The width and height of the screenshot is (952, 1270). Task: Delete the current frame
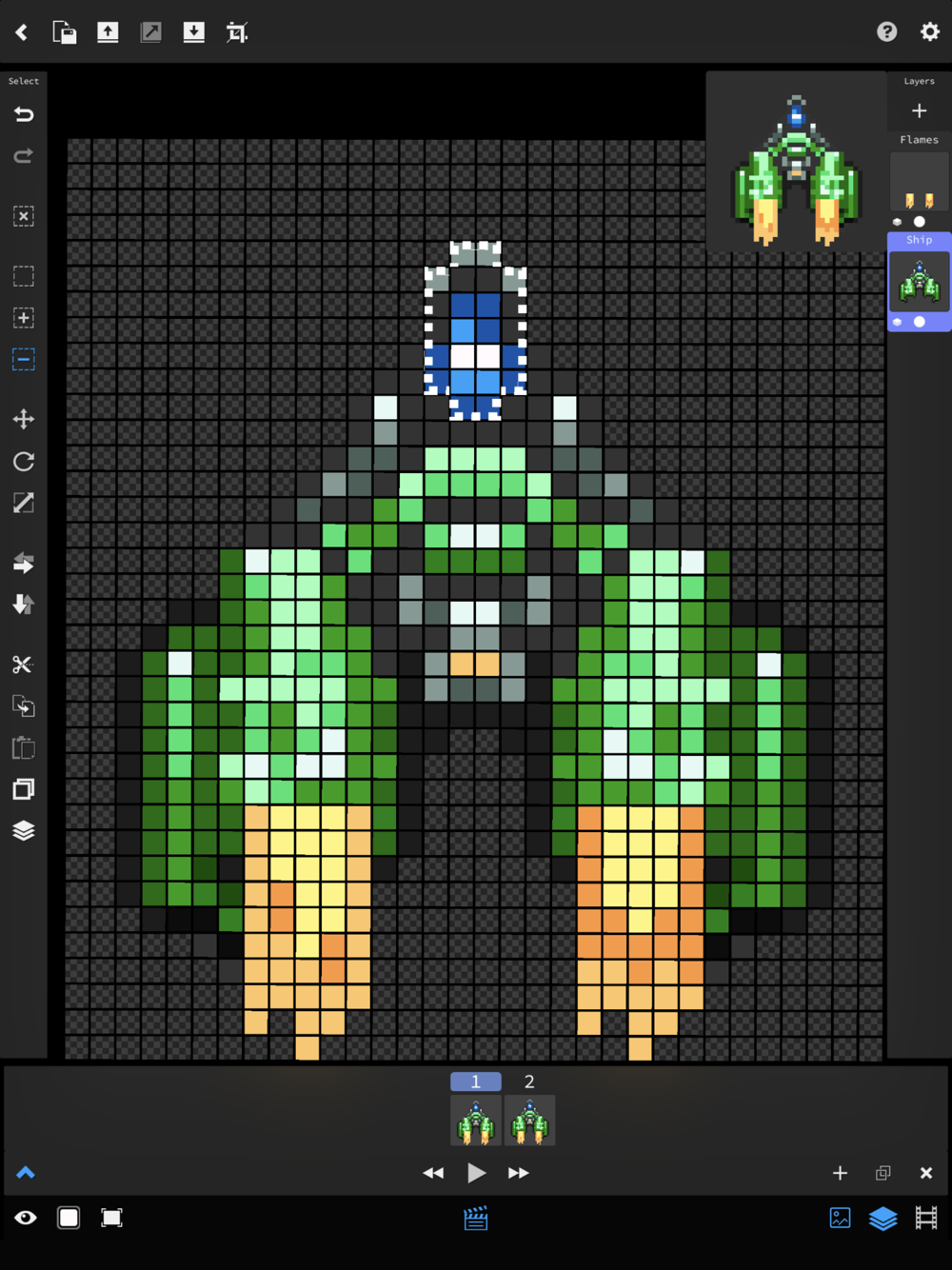(926, 1173)
